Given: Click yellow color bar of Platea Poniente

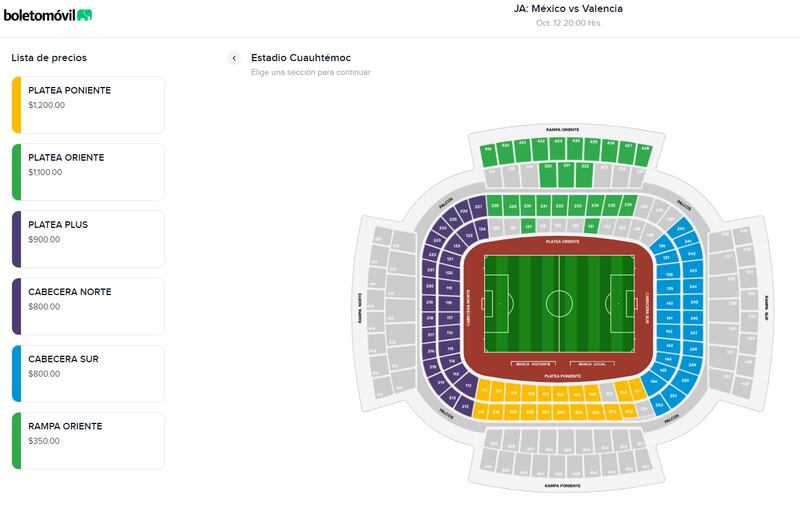Looking at the screenshot, I should [x=16, y=105].
